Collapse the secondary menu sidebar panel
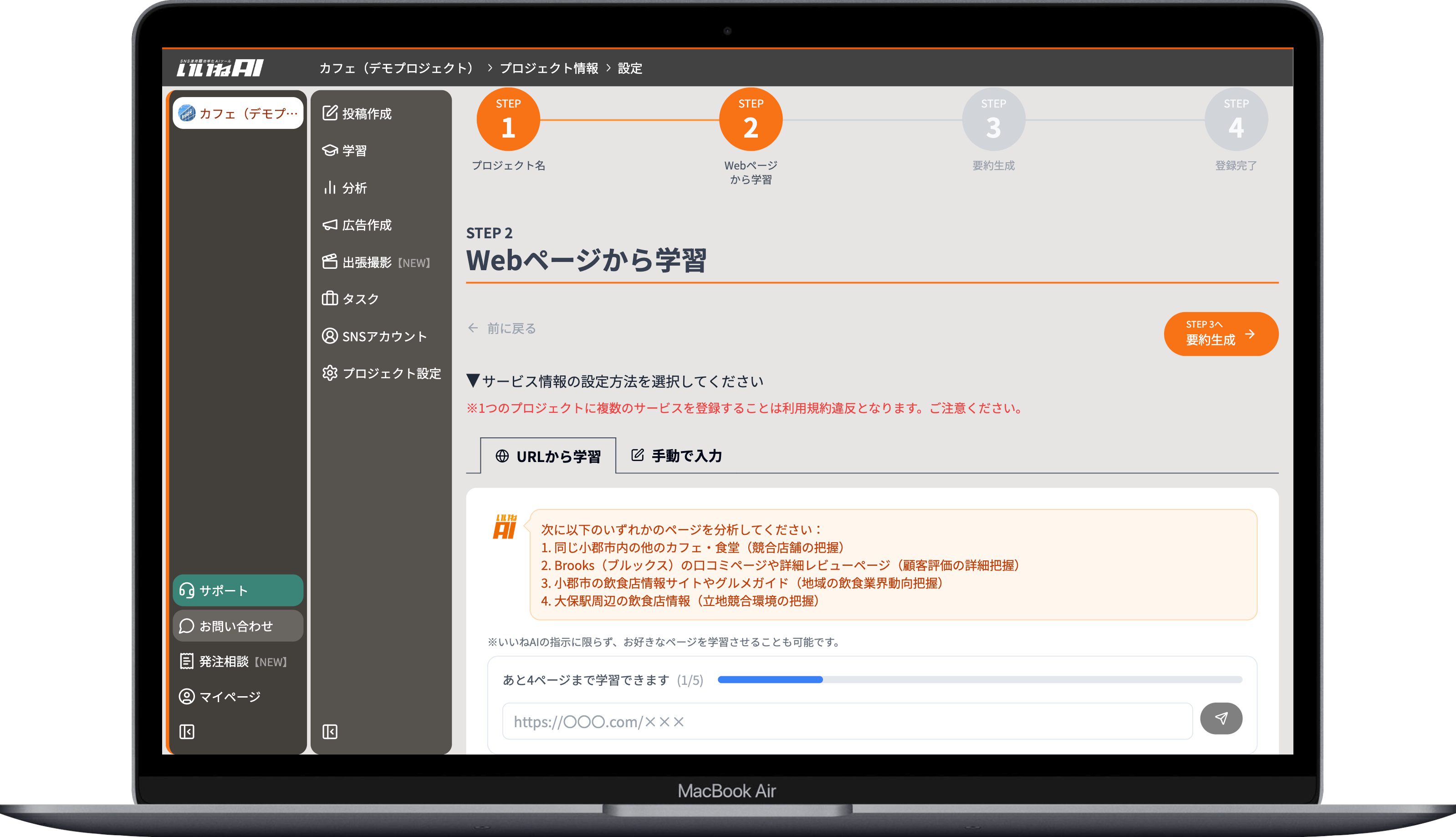1456x837 pixels. 330,732
